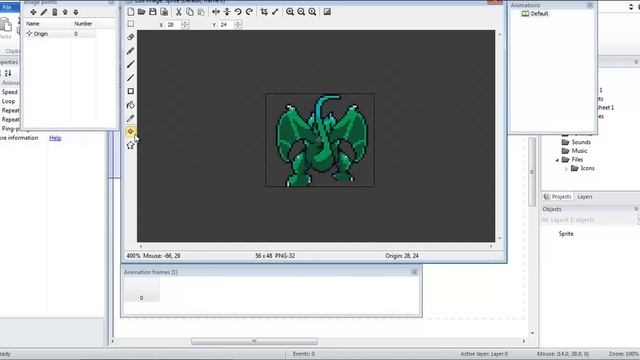Switch to the Projects tab

[x=558, y=197]
